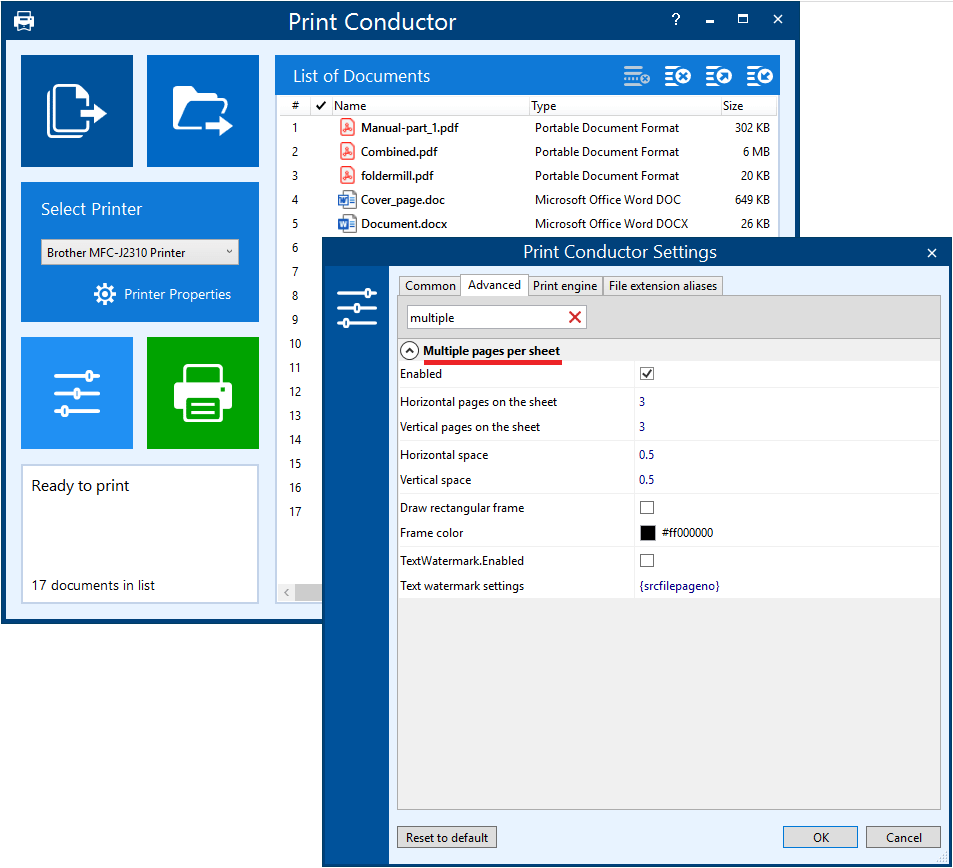Tick the TextWatermark.Enabled checkbox
953x868 pixels.
[647, 561]
